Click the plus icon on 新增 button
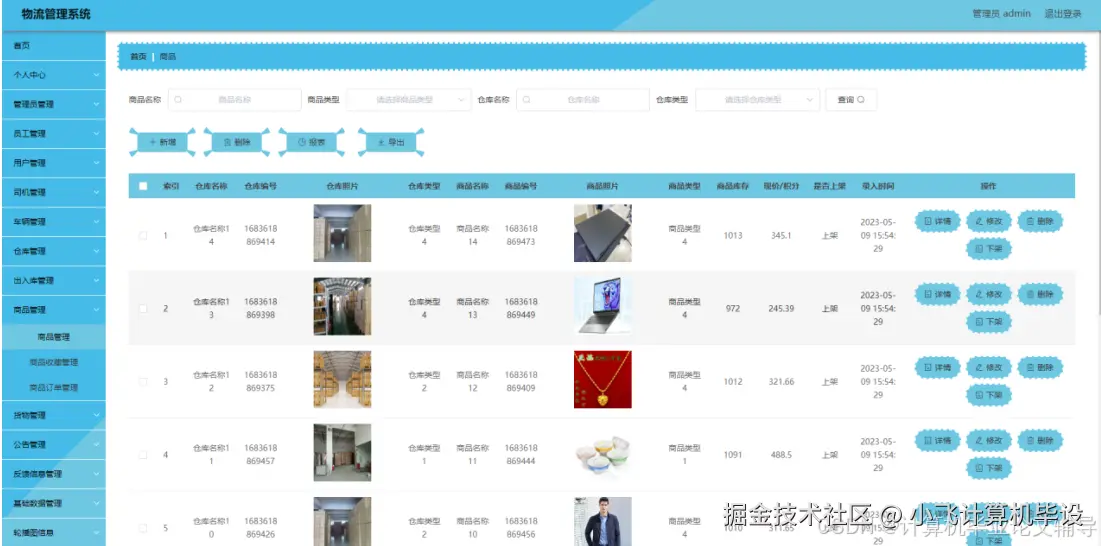 pyautogui.click(x=152, y=142)
